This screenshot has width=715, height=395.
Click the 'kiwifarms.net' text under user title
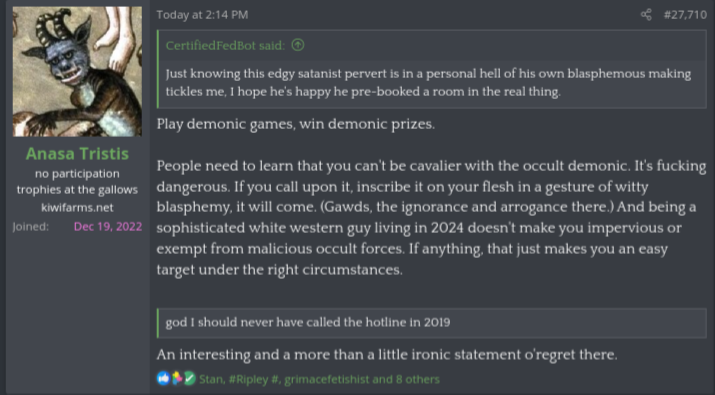[x=77, y=208]
